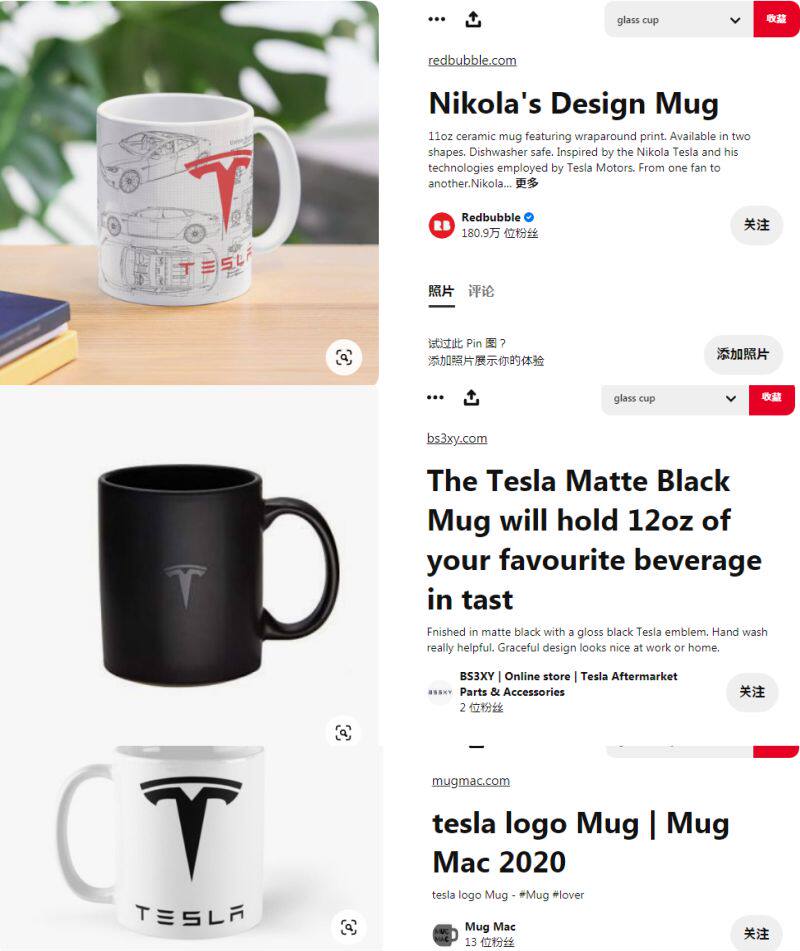Open the redbubble.com source link
Screen dimensions: 800x951
point(472,60)
